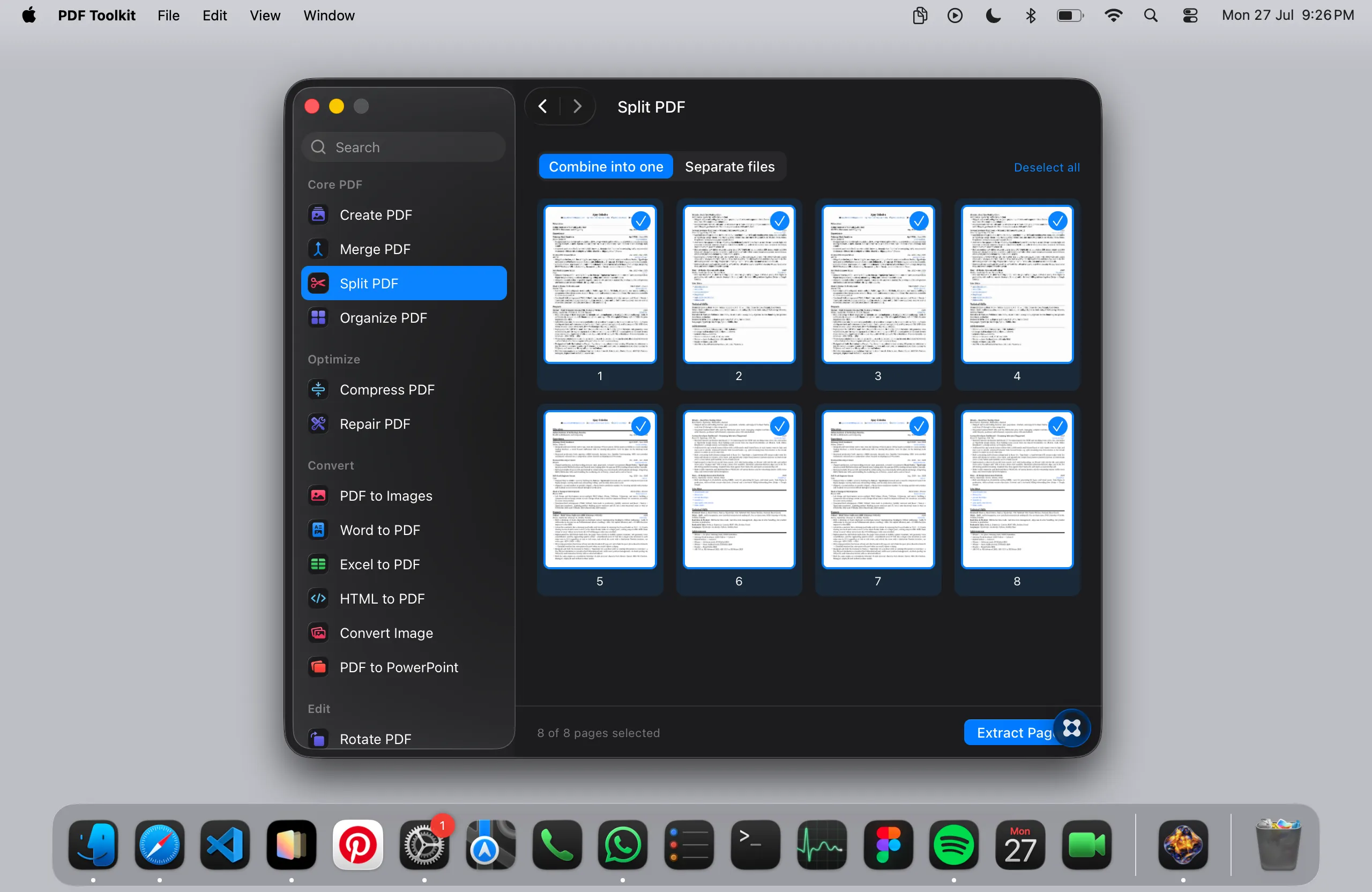Click the Word to PDF icon
The width and height of the screenshot is (1372, 892).
coord(318,530)
